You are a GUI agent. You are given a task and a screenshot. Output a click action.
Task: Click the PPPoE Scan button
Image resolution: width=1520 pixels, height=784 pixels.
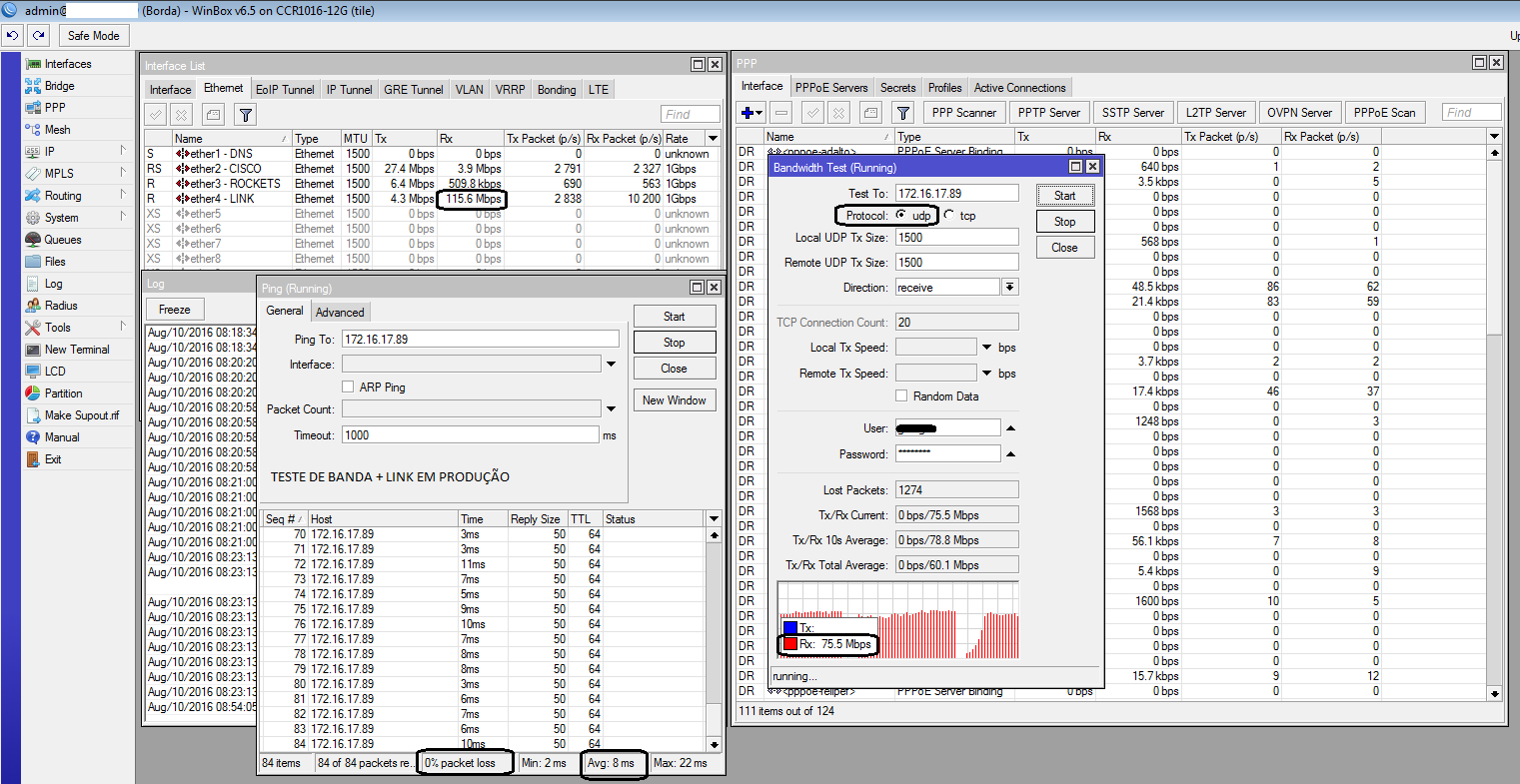point(1384,113)
